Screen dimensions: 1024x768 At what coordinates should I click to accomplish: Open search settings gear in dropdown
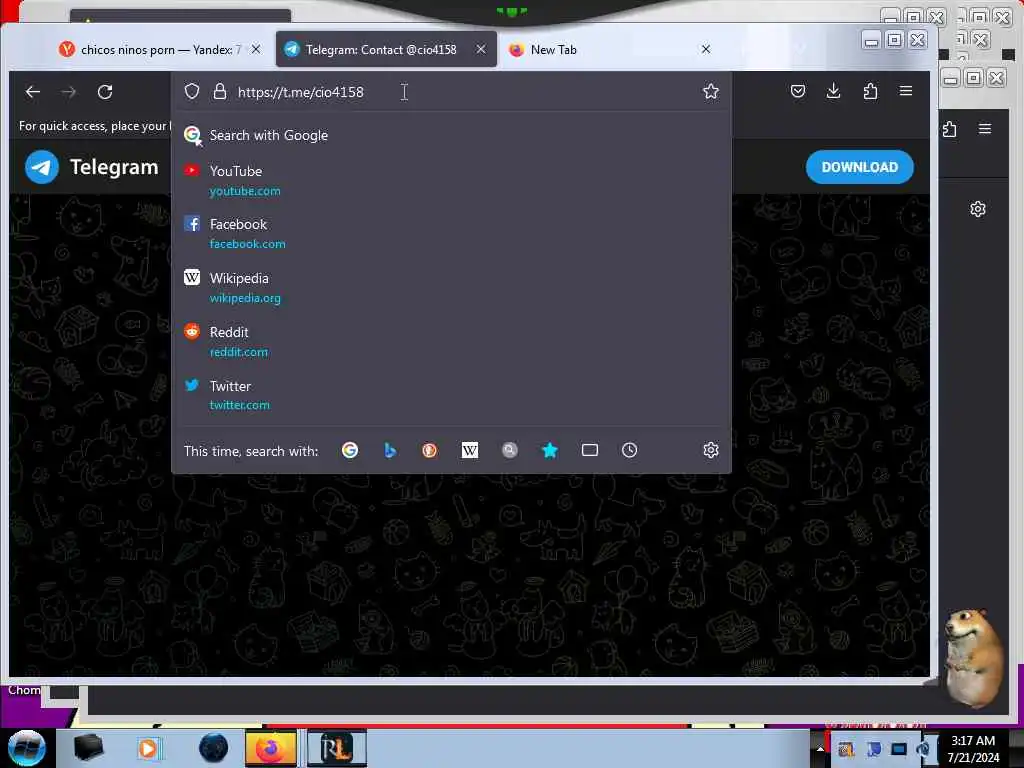[711, 450]
